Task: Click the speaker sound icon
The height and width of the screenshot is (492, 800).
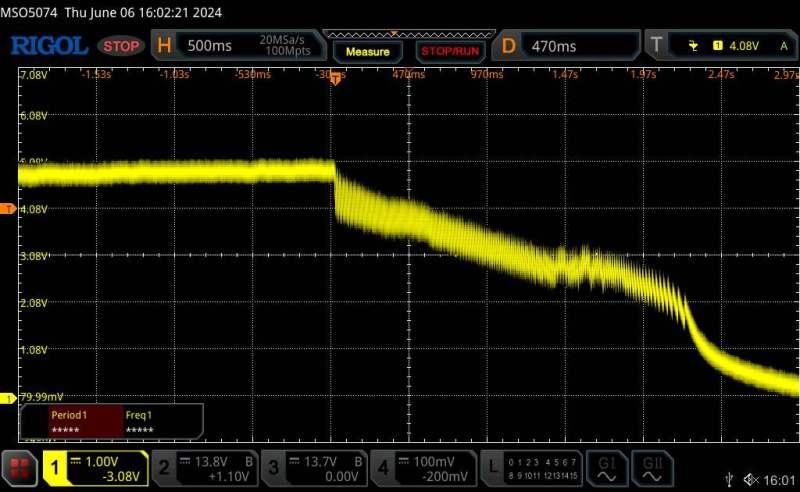Action: coord(753,480)
